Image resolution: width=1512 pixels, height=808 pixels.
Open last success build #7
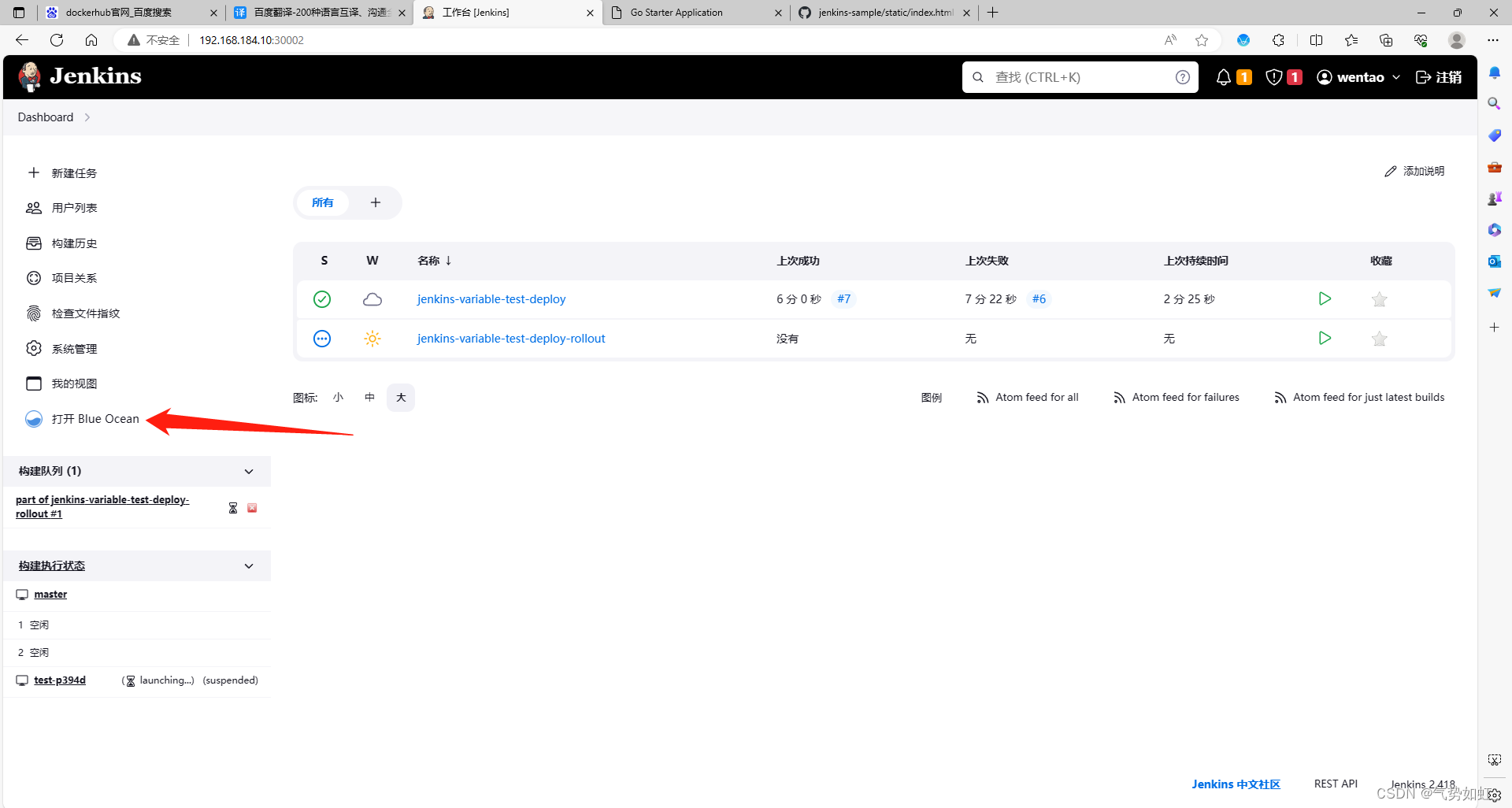pos(843,299)
